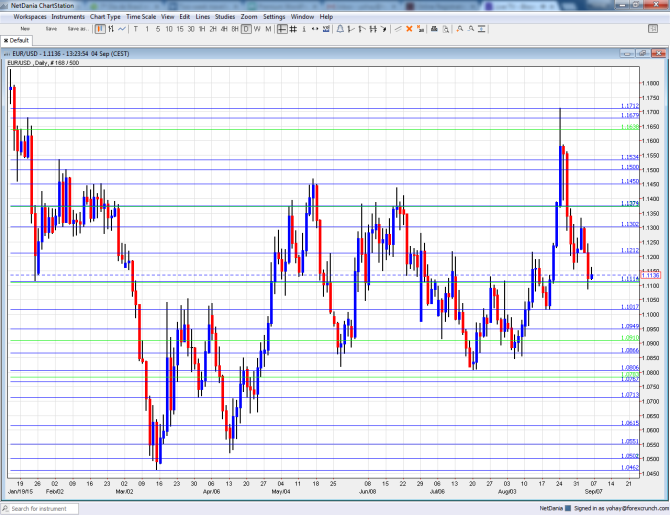Click the NetDania status indicator square

(568, 509)
